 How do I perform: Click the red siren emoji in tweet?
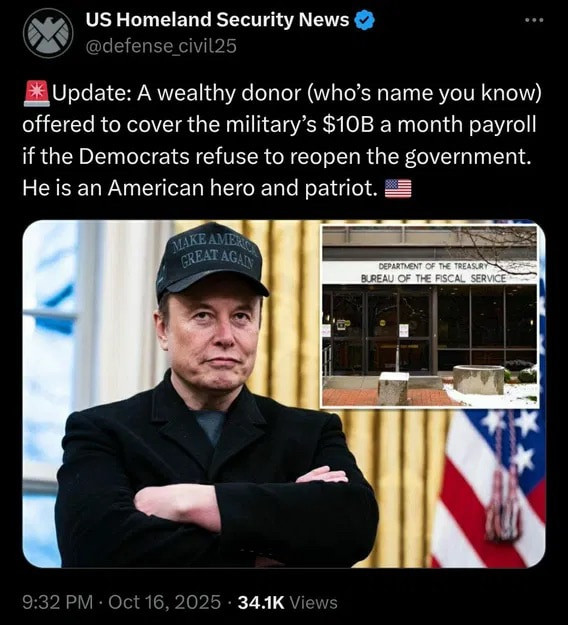(37, 94)
